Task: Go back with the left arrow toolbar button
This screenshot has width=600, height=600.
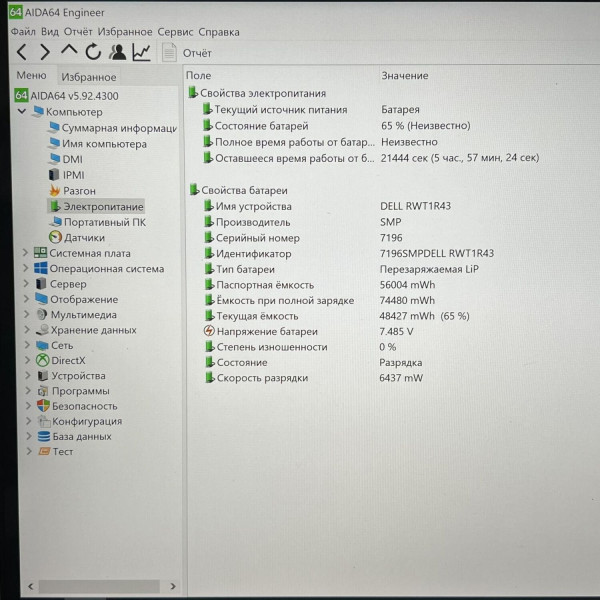Action: pyautogui.click(x=22, y=52)
